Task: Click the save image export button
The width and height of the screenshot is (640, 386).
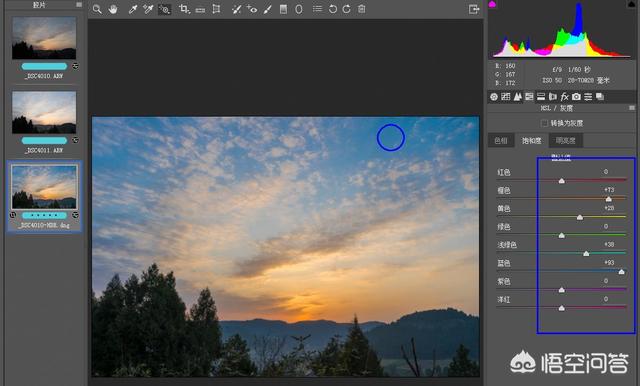Action: point(473,9)
